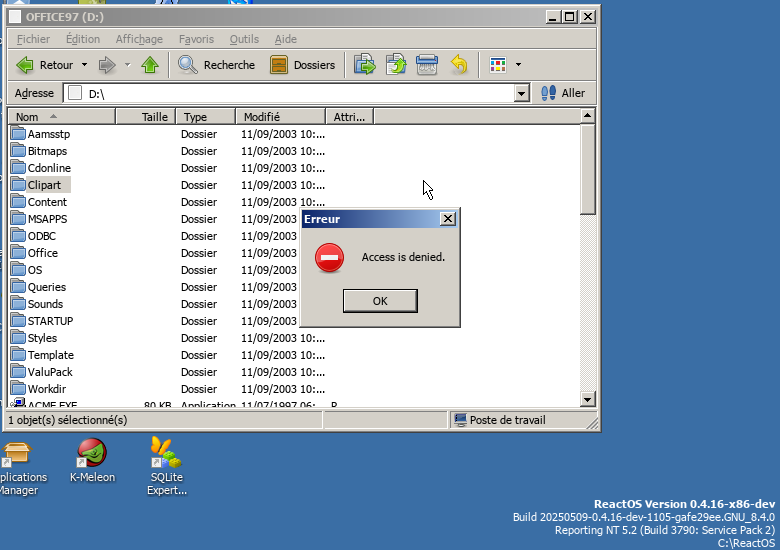Sort by the Modifié column header
This screenshot has height=550, width=780.
281,117
